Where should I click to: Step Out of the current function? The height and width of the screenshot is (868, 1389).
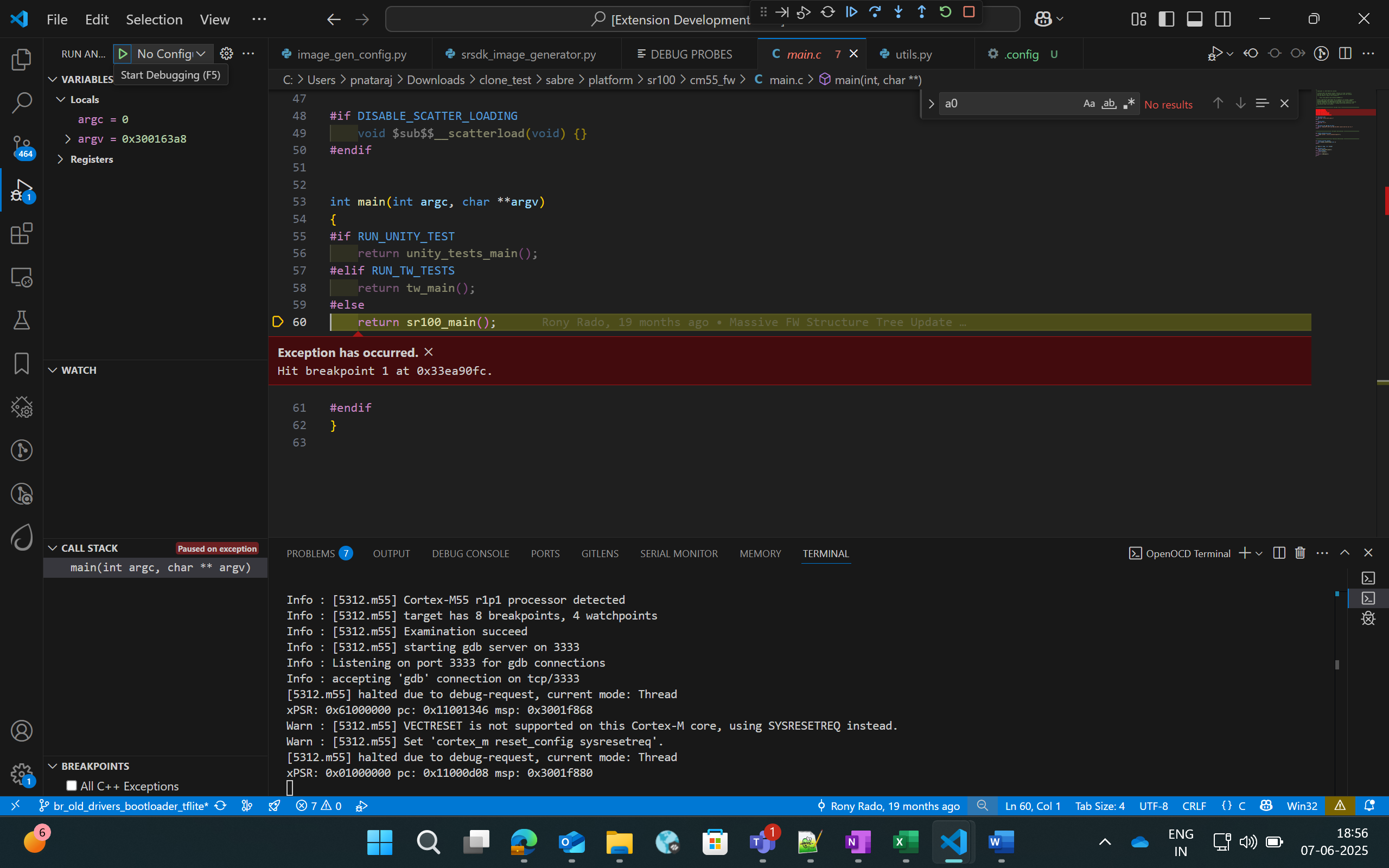[921, 11]
